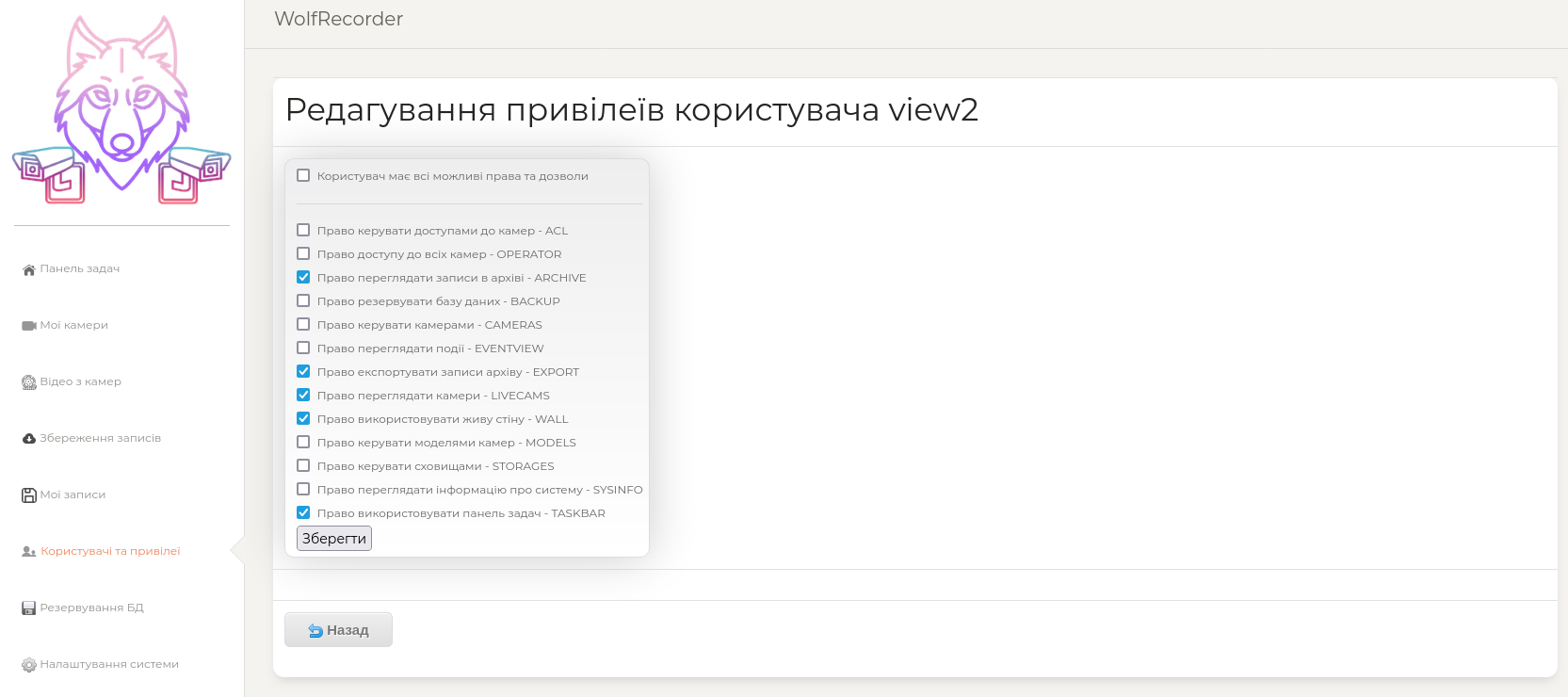The image size is (1568, 697).
Task: Enable the CAMERAS management right checkbox
Action: click(x=303, y=324)
